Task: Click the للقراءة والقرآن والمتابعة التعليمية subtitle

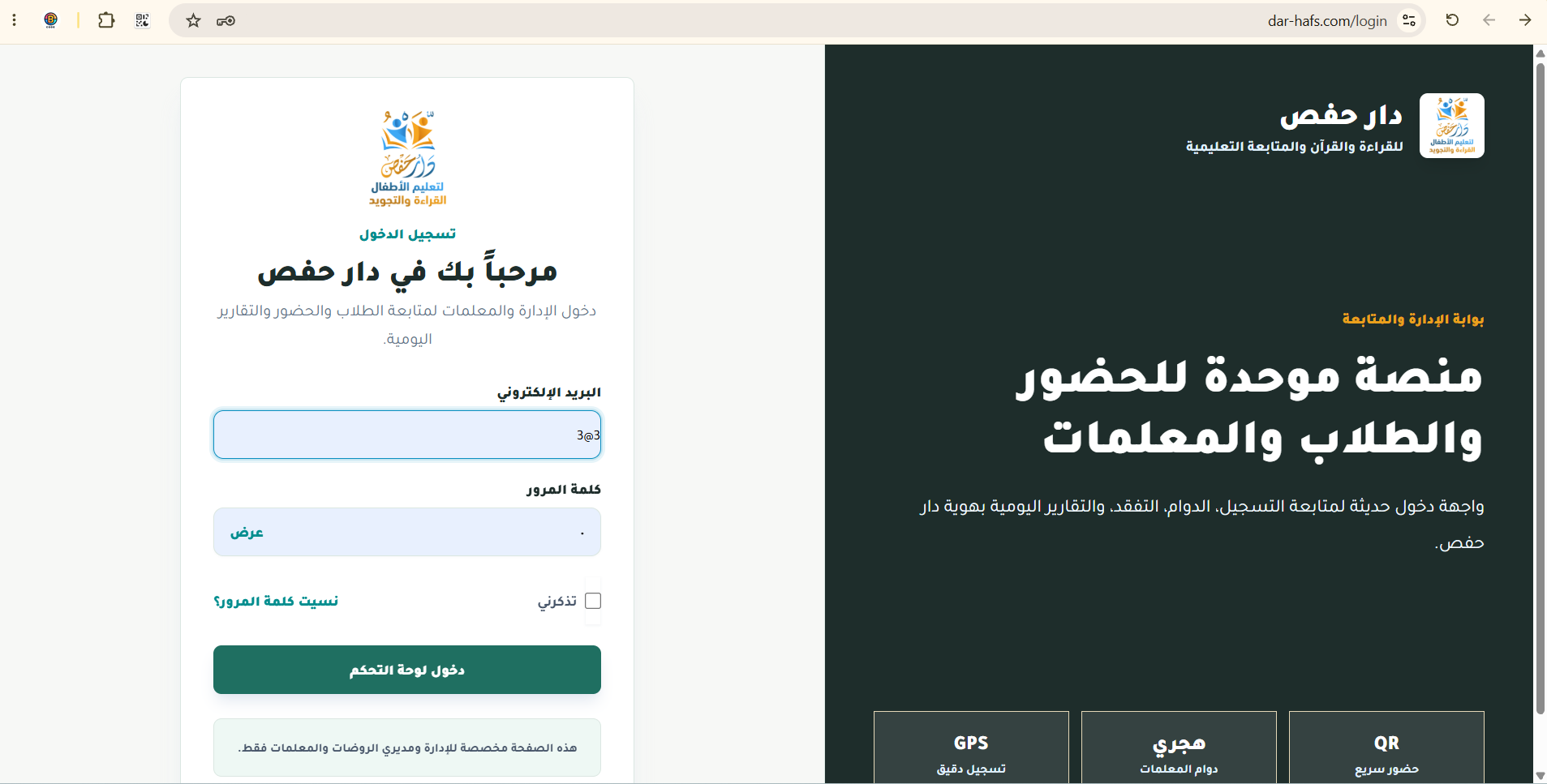Action: pyautogui.click(x=1295, y=147)
